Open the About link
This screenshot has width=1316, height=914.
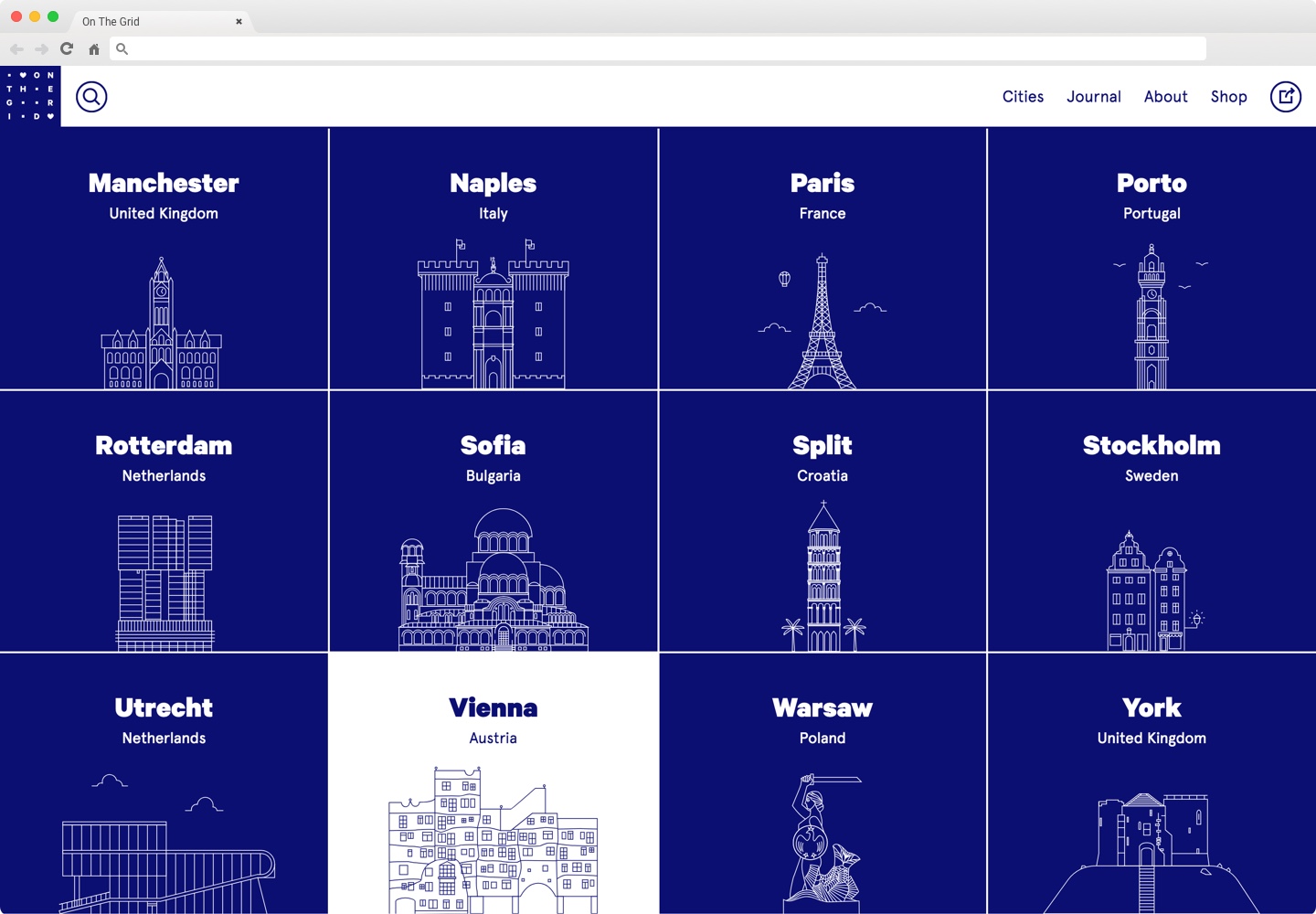point(1165,97)
